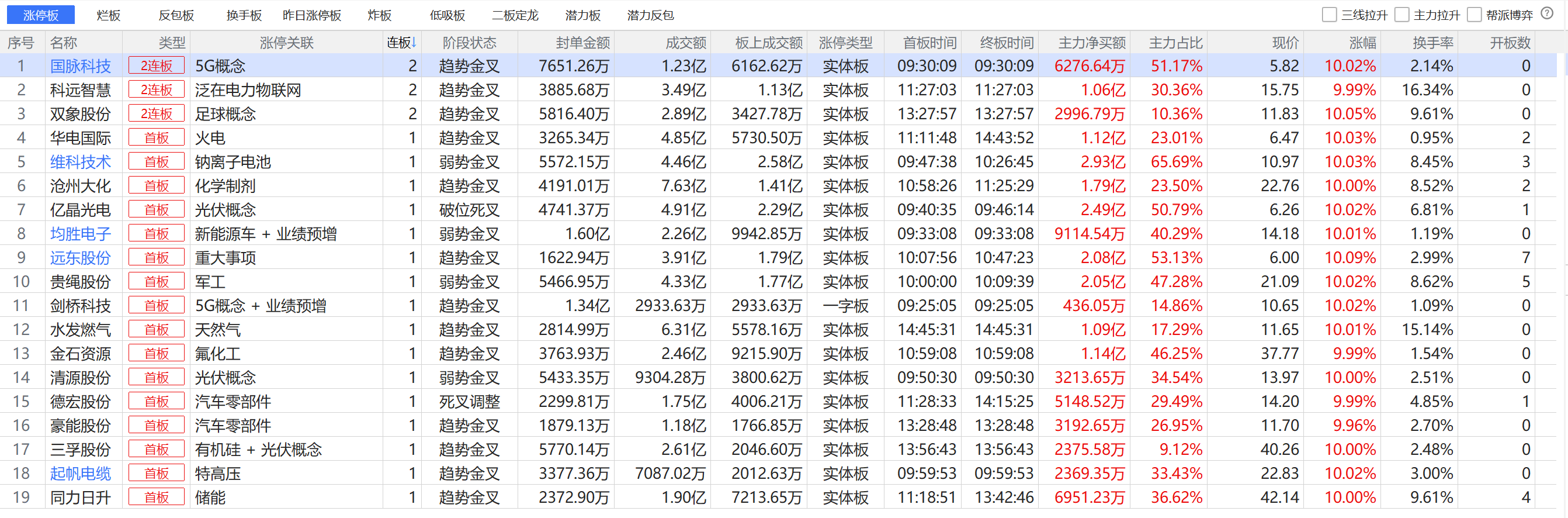Sort by 封单金额 column header
The image size is (1568, 518).
[582, 43]
